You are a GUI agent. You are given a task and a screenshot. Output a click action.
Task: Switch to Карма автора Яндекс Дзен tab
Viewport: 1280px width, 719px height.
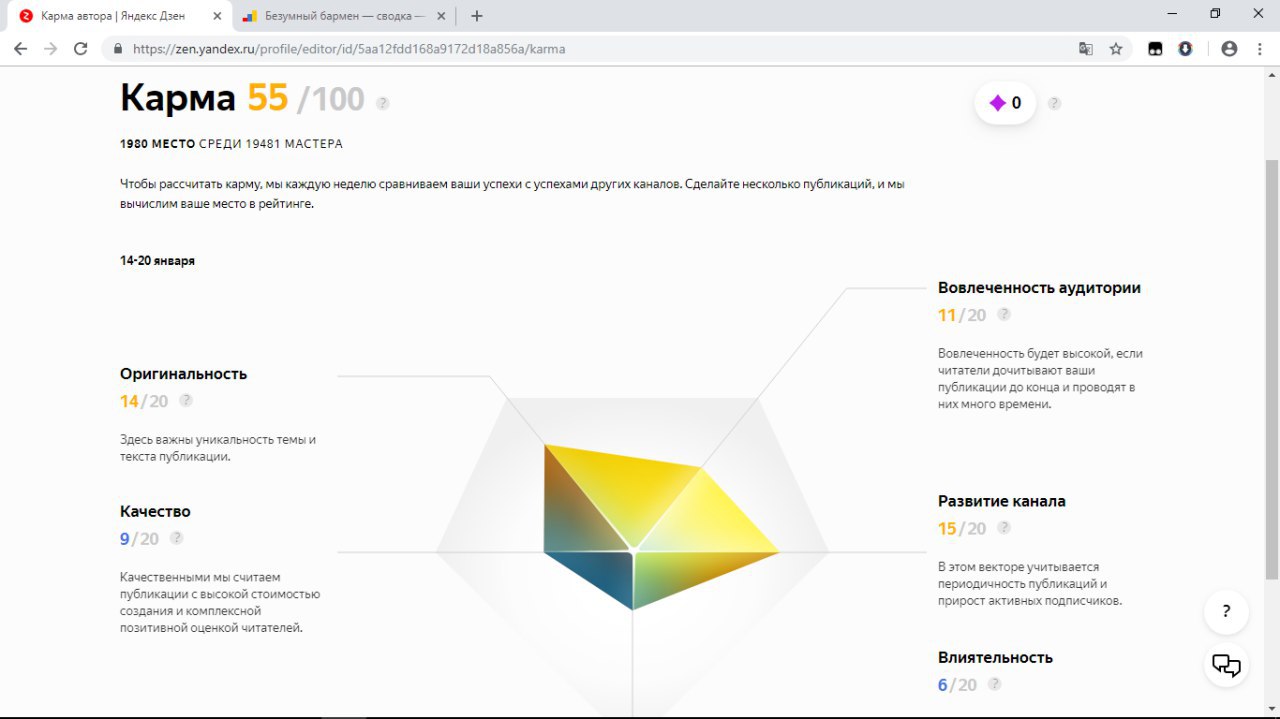122,16
